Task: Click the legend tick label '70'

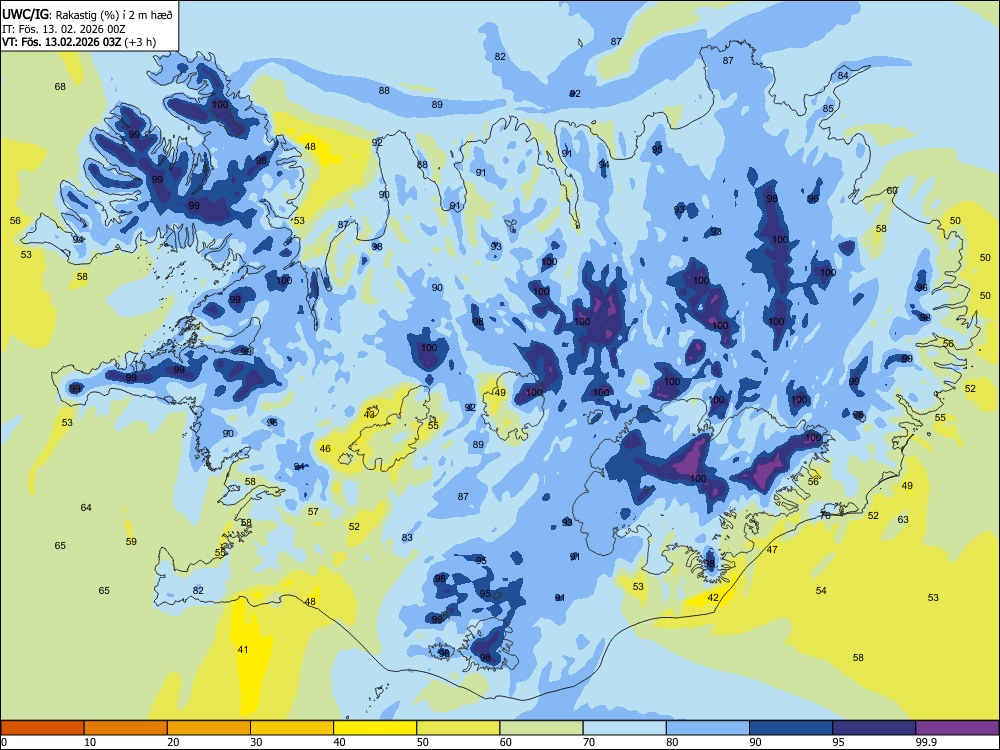Action: click(589, 742)
